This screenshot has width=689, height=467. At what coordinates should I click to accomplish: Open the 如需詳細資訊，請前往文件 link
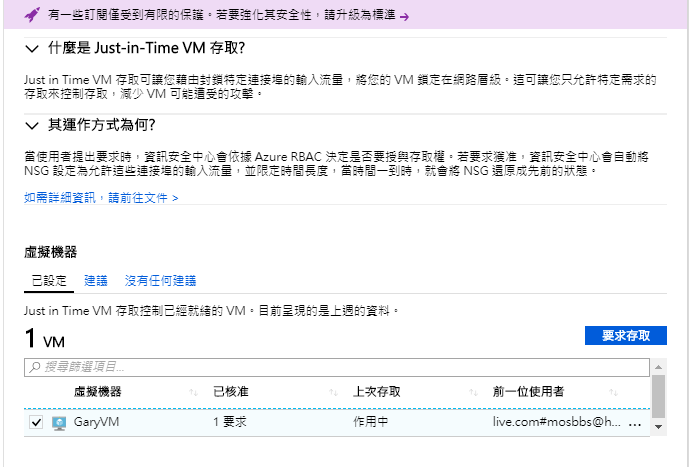click(101, 198)
